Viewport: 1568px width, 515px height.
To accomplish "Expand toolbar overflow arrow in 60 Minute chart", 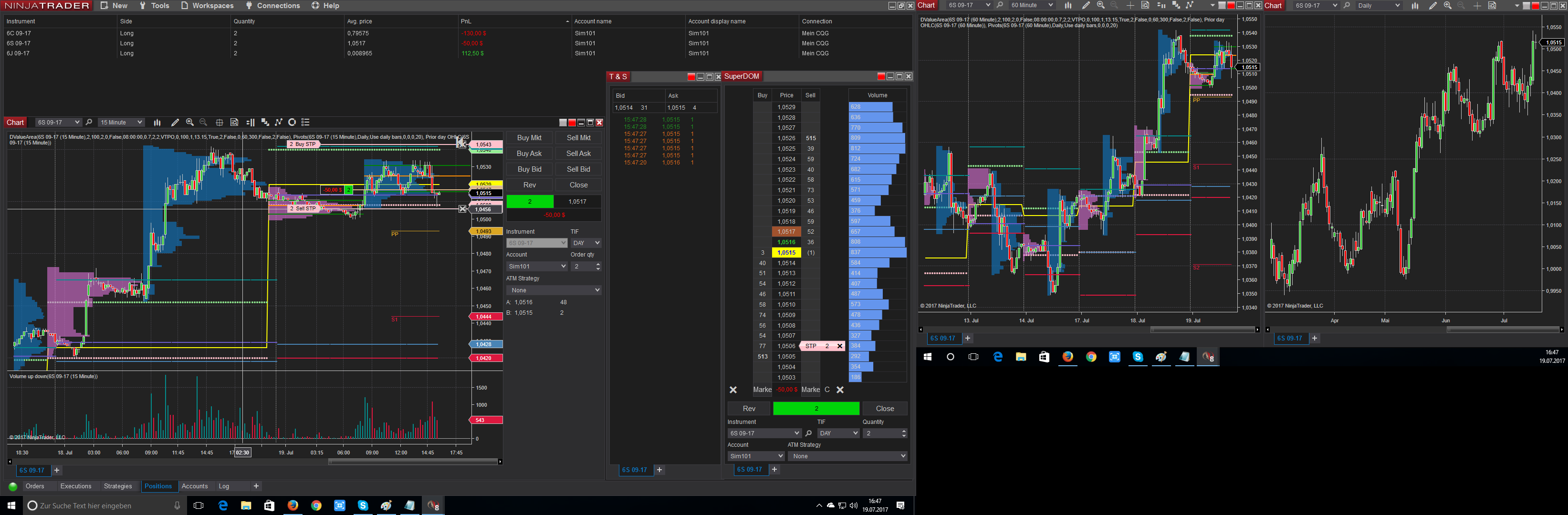I will 1212,5.
